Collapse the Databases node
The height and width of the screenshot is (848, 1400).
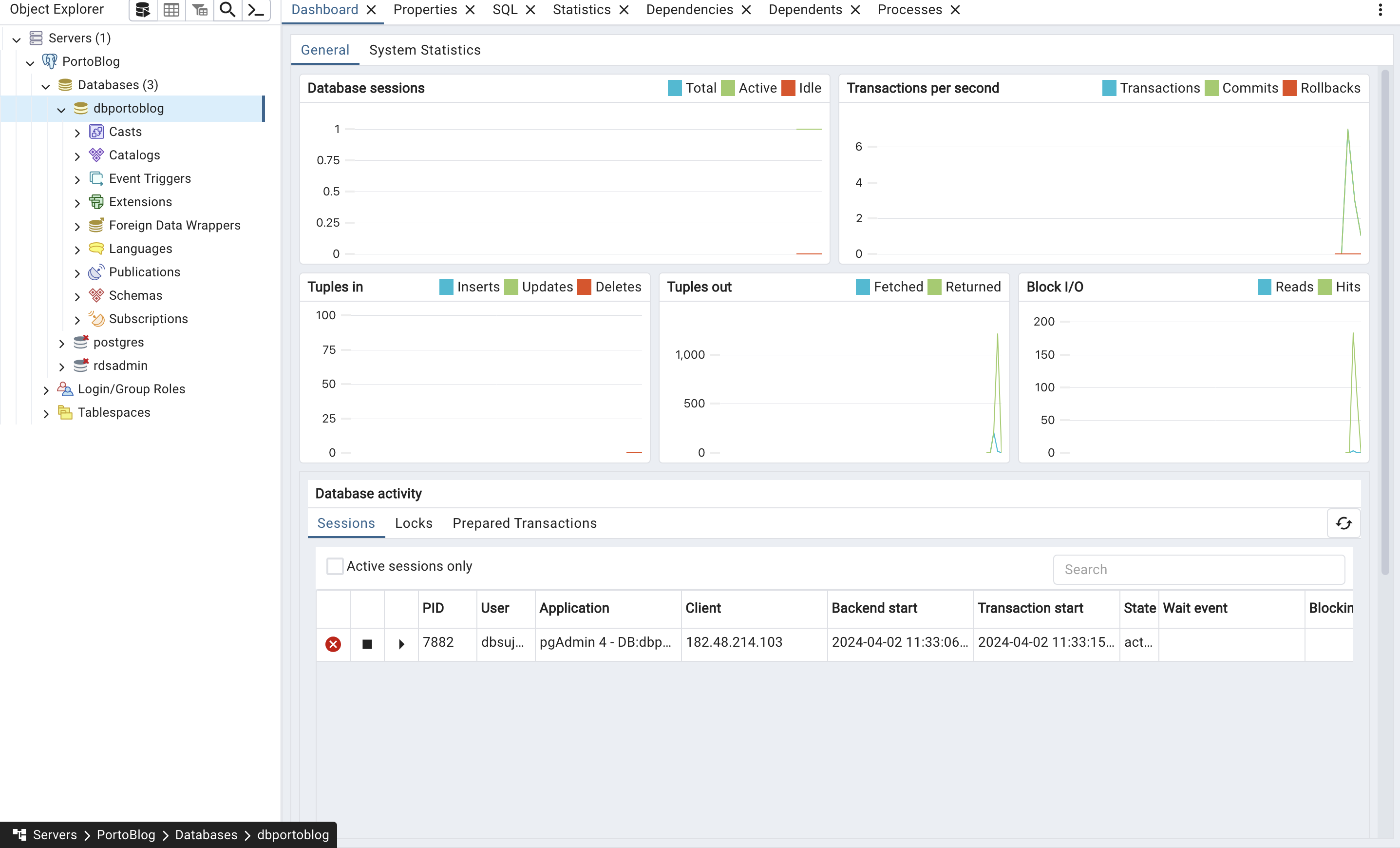tap(46, 86)
